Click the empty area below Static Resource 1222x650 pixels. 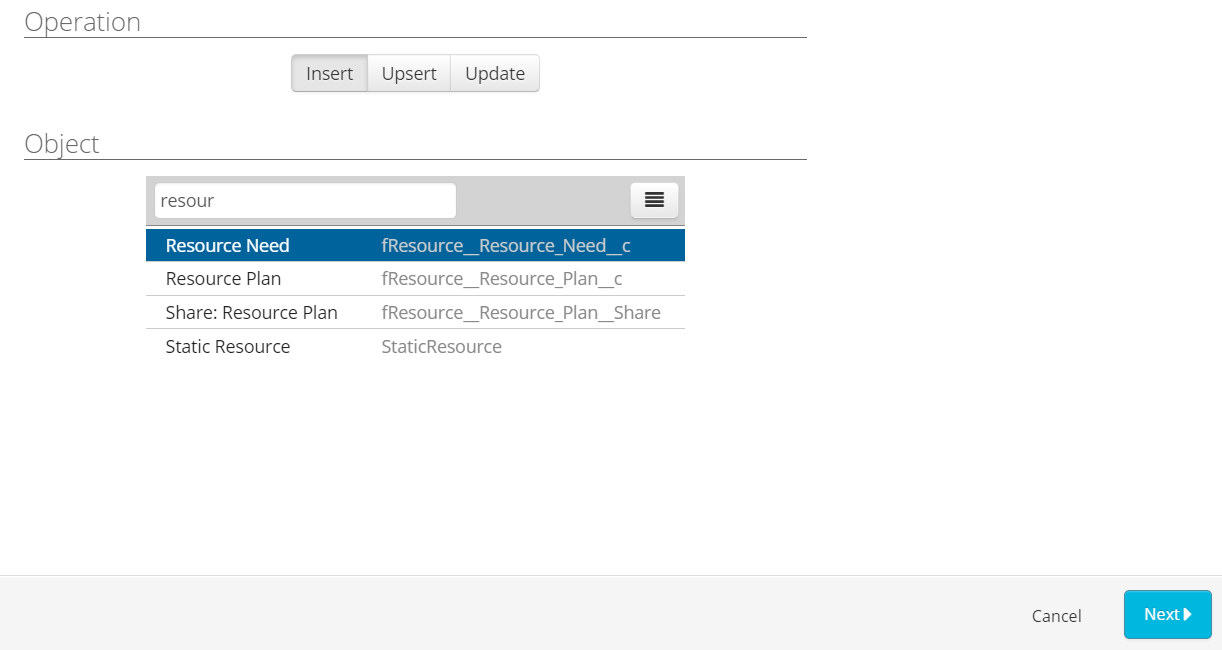pyautogui.click(x=415, y=450)
